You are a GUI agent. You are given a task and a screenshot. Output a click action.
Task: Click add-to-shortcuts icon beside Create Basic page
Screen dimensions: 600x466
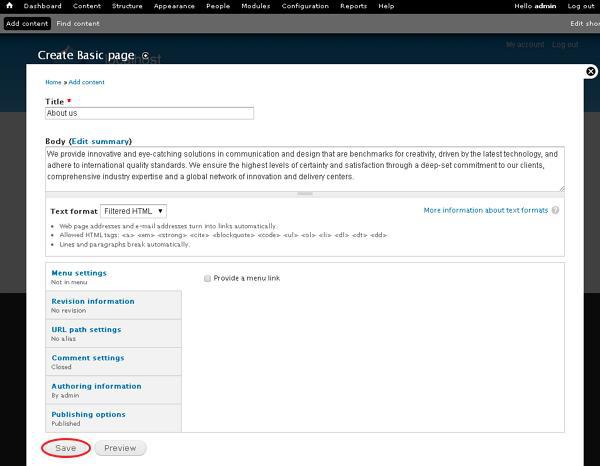146,56
